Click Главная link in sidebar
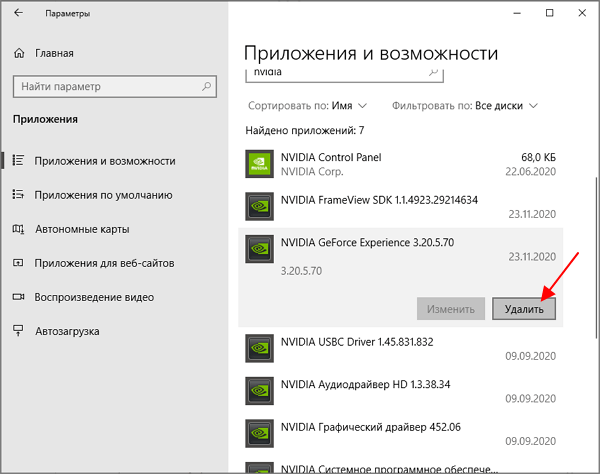The image size is (600, 474). tap(54, 53)
